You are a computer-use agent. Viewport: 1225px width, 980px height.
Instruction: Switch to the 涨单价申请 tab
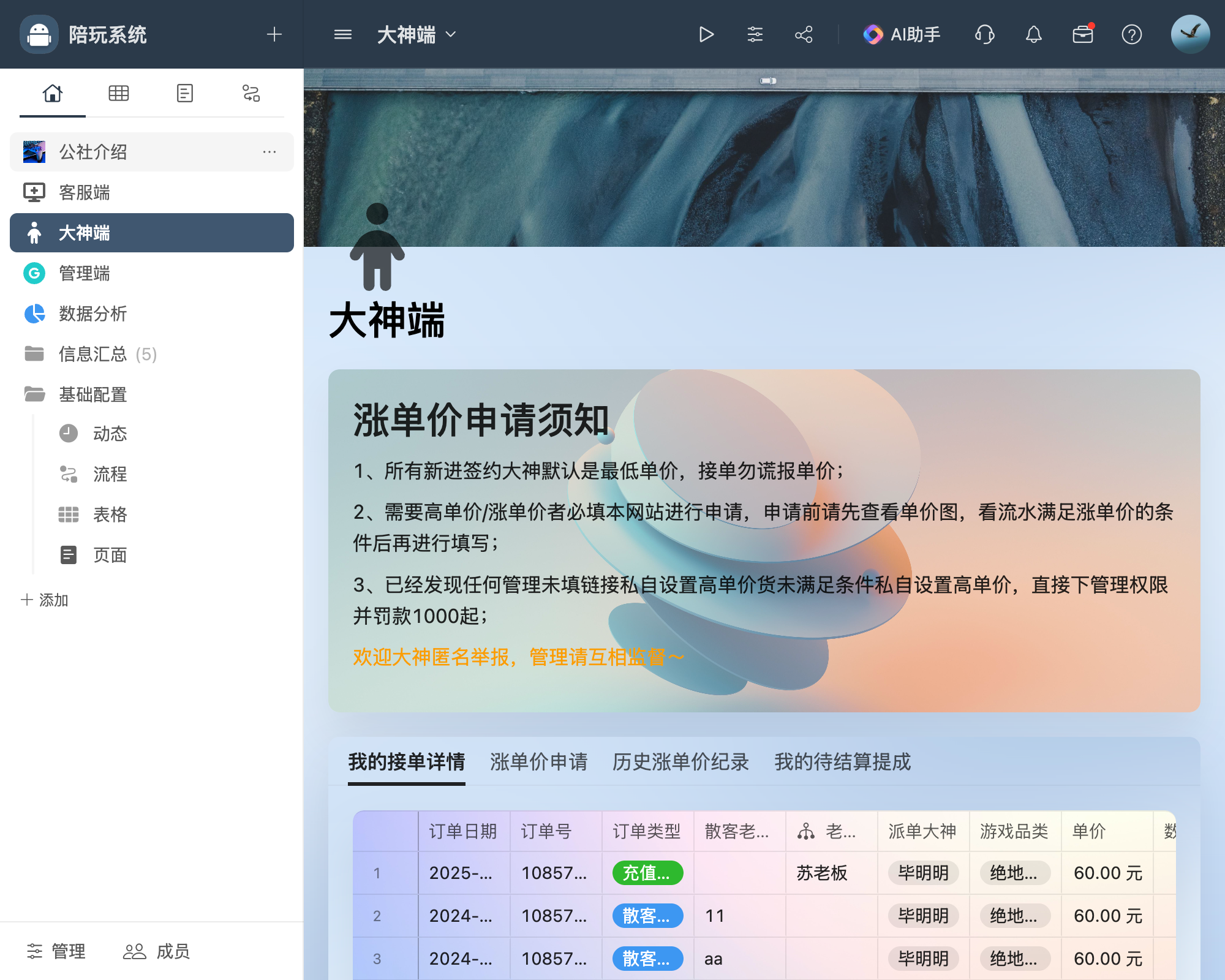(x=538, y=763)
